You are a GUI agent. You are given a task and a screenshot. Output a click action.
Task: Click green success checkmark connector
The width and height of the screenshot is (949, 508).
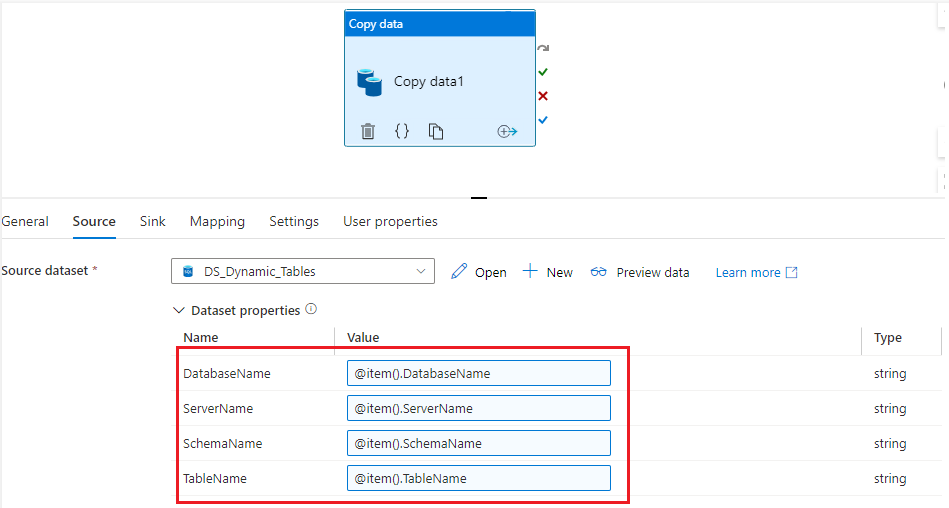point(543,72)
